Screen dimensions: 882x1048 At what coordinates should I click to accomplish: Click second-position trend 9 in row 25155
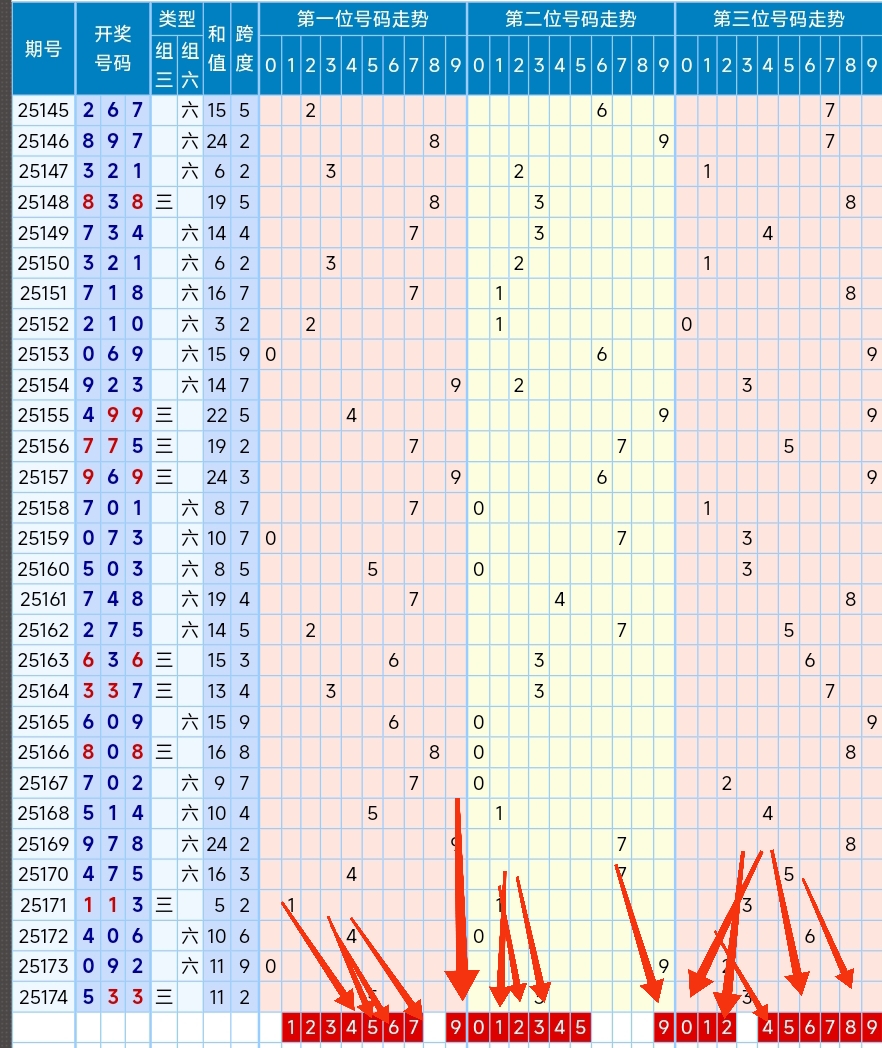point(663,416)
